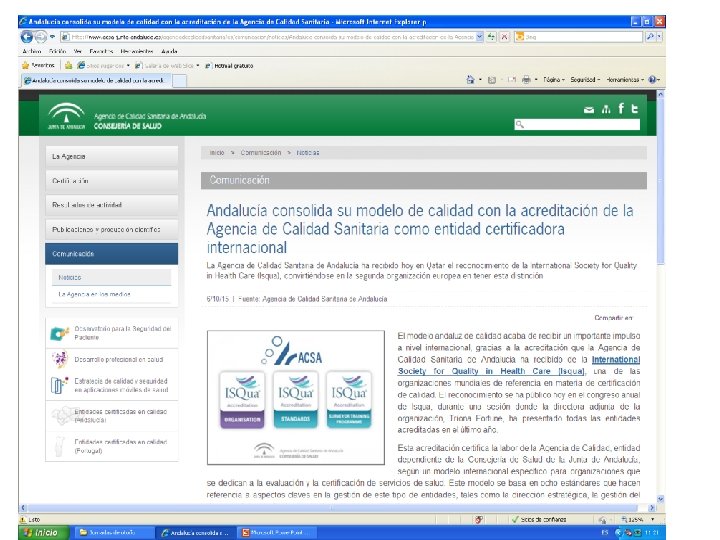
Task: Click the Comunicación breadcrumb link
Action: pos(260,152)
